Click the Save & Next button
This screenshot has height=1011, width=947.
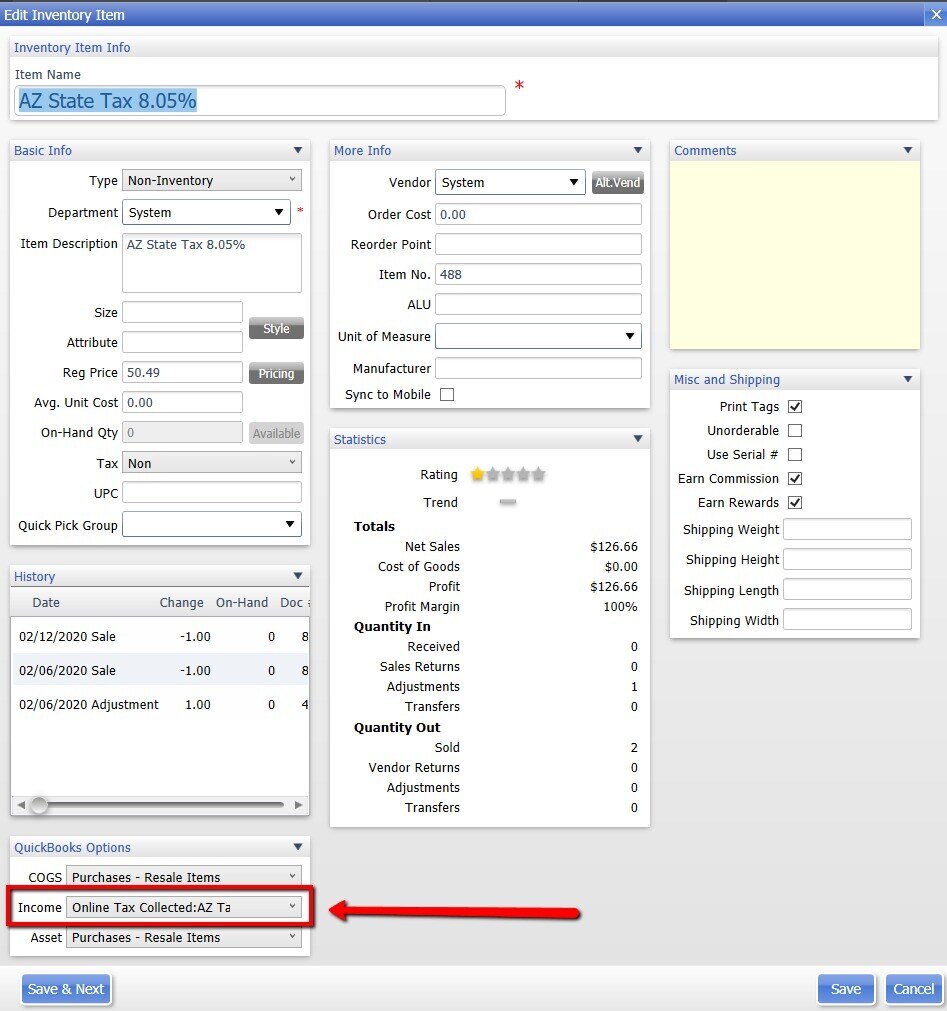(66, 989)
